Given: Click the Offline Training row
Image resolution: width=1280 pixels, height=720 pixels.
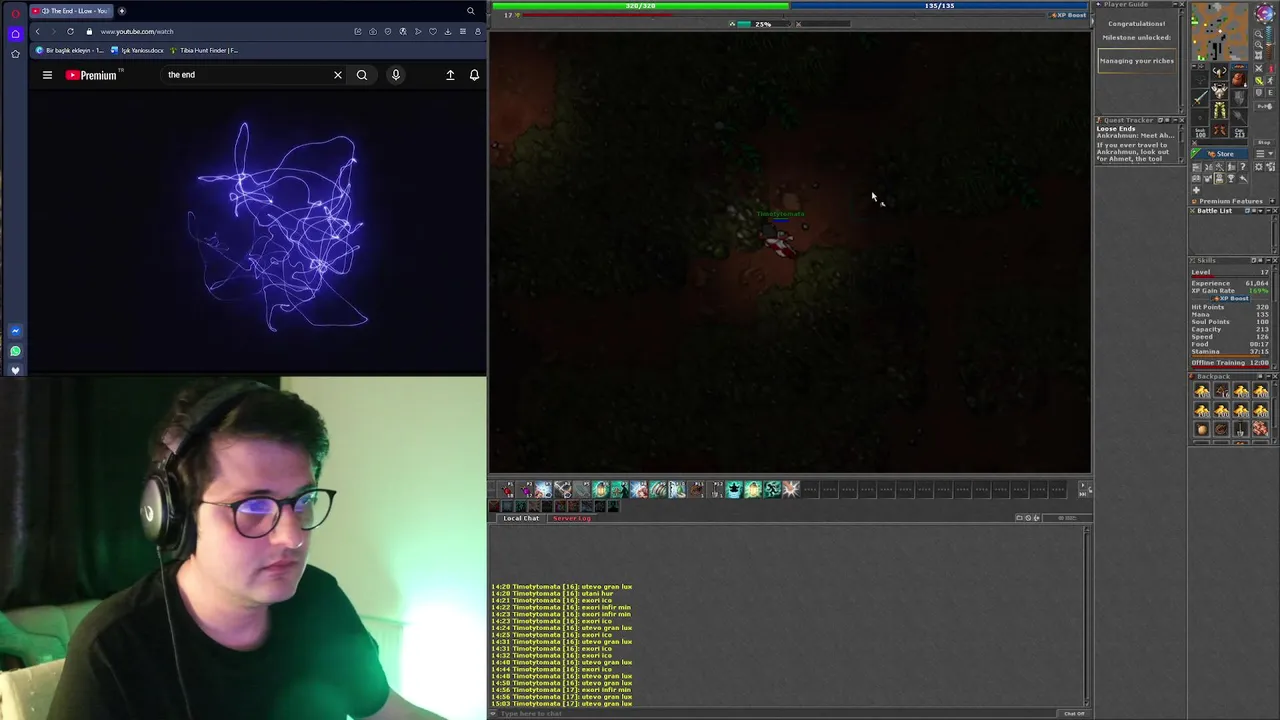Looking at the screenshot, I should 1231,362.
